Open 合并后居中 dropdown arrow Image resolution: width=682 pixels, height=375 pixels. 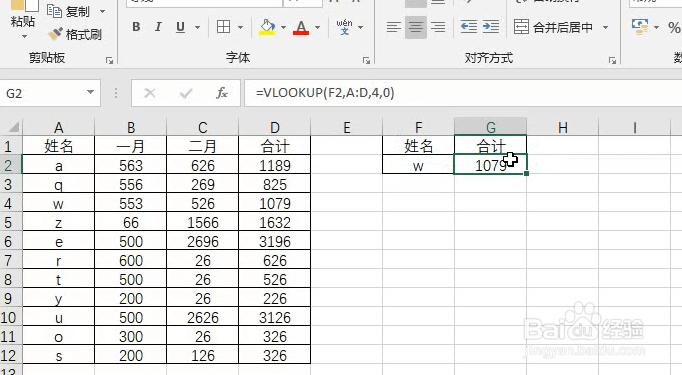coord(605,27)
